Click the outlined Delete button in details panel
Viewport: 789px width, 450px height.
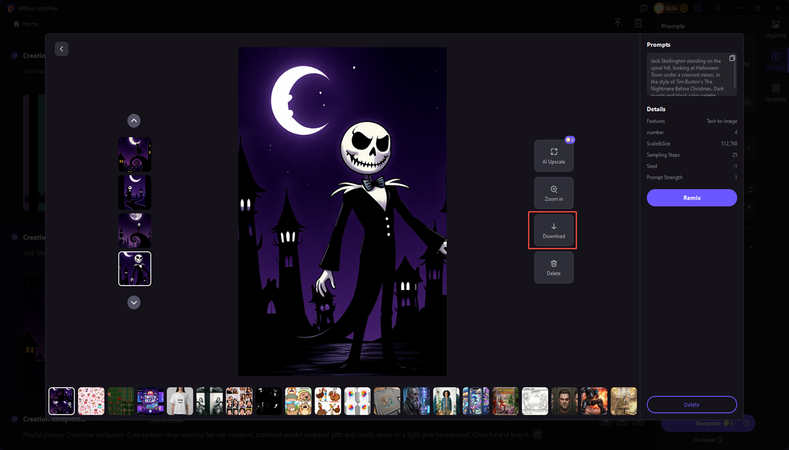click(x=692, y=405)
